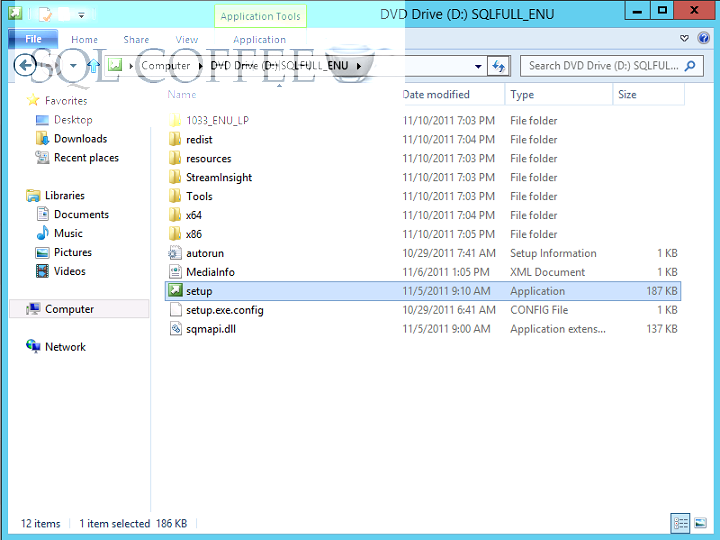Image resolution: width=720 pixels, height=540 pixels.
Task: Open the File menu tab
Action: tap(33, 39)
